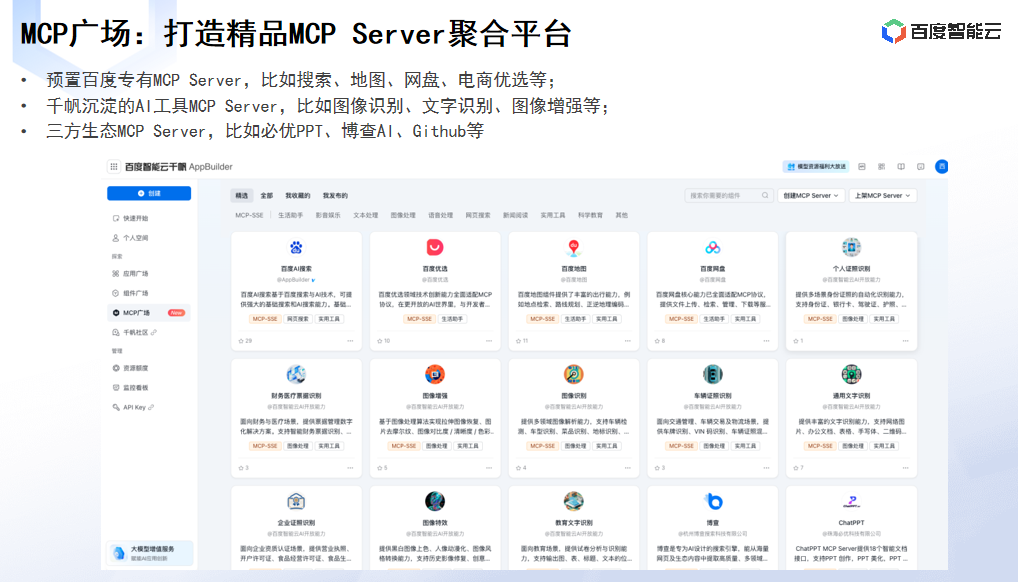Open the app grid menu icon beside the AppBuilder title
Screen dimensions: 1018x582
pyautogui.click(x=114, y=166)
